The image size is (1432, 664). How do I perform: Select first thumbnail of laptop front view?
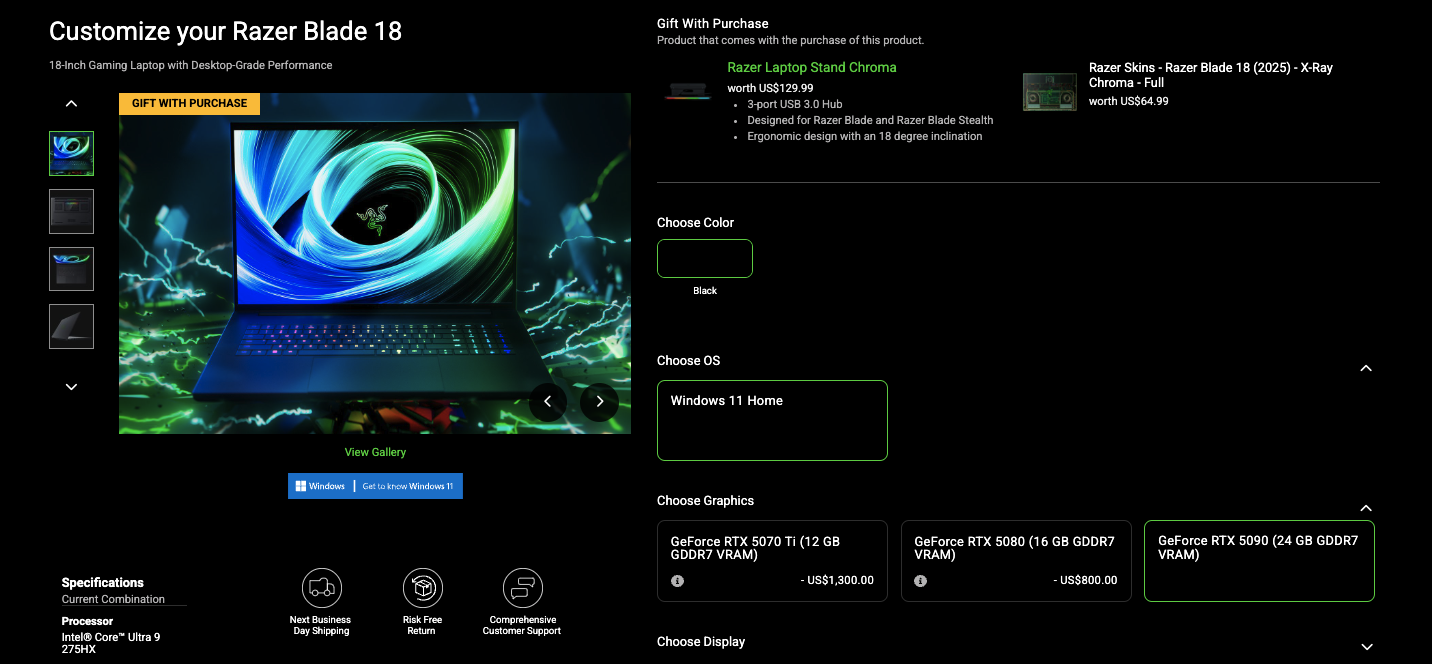click(71, 154)
